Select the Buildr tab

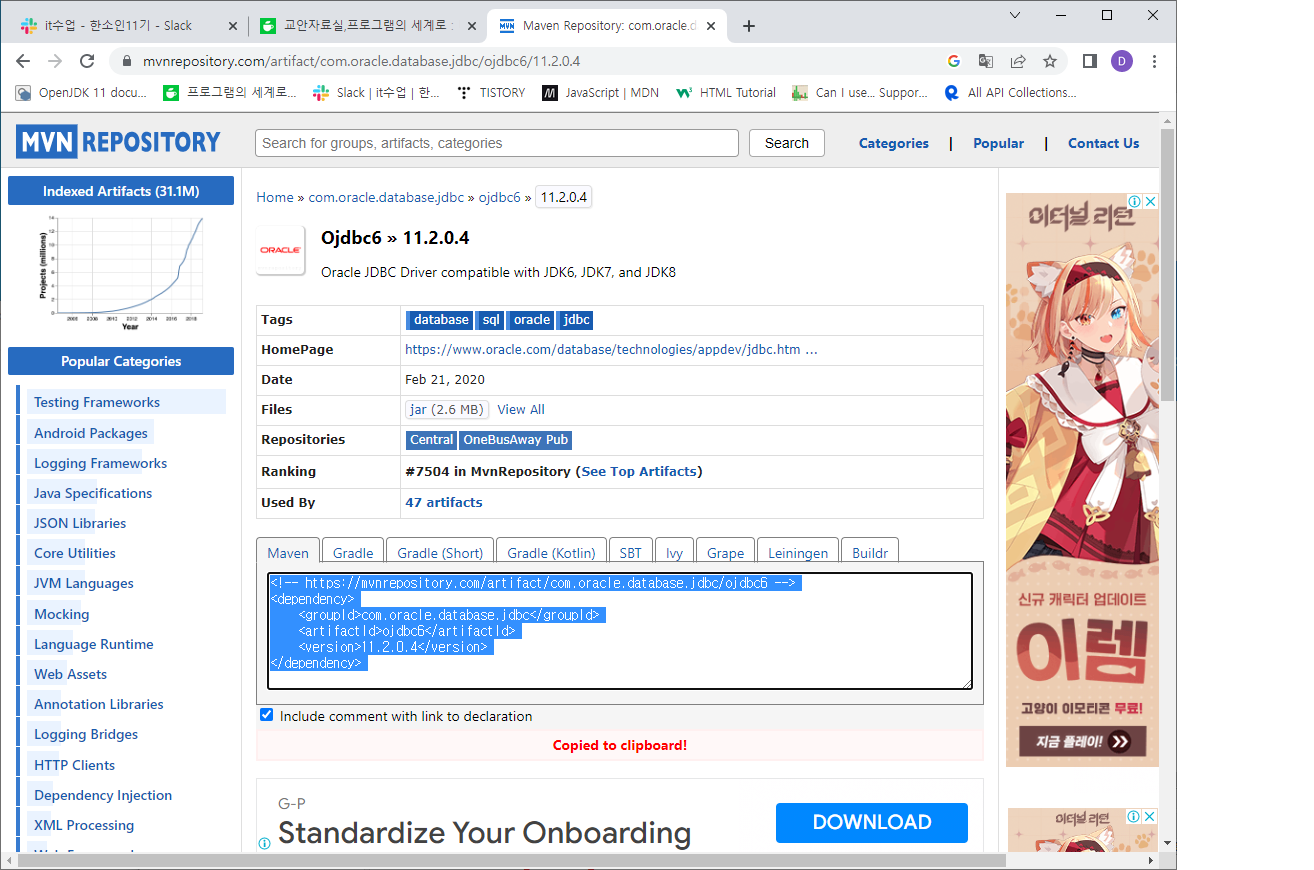[870, 553]
